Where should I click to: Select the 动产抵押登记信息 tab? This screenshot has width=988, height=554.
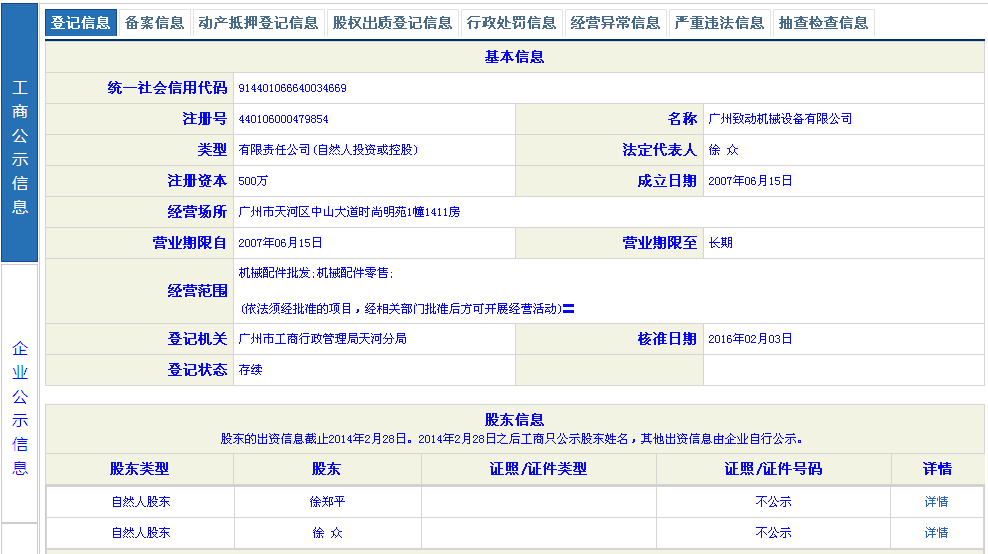tap(258, 23)
